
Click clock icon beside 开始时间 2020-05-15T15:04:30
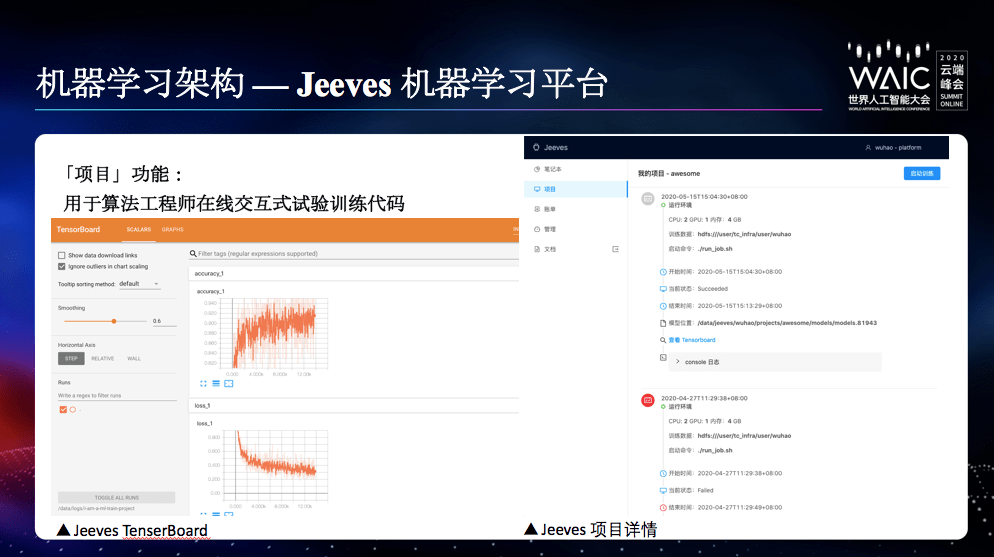point(663,272)
